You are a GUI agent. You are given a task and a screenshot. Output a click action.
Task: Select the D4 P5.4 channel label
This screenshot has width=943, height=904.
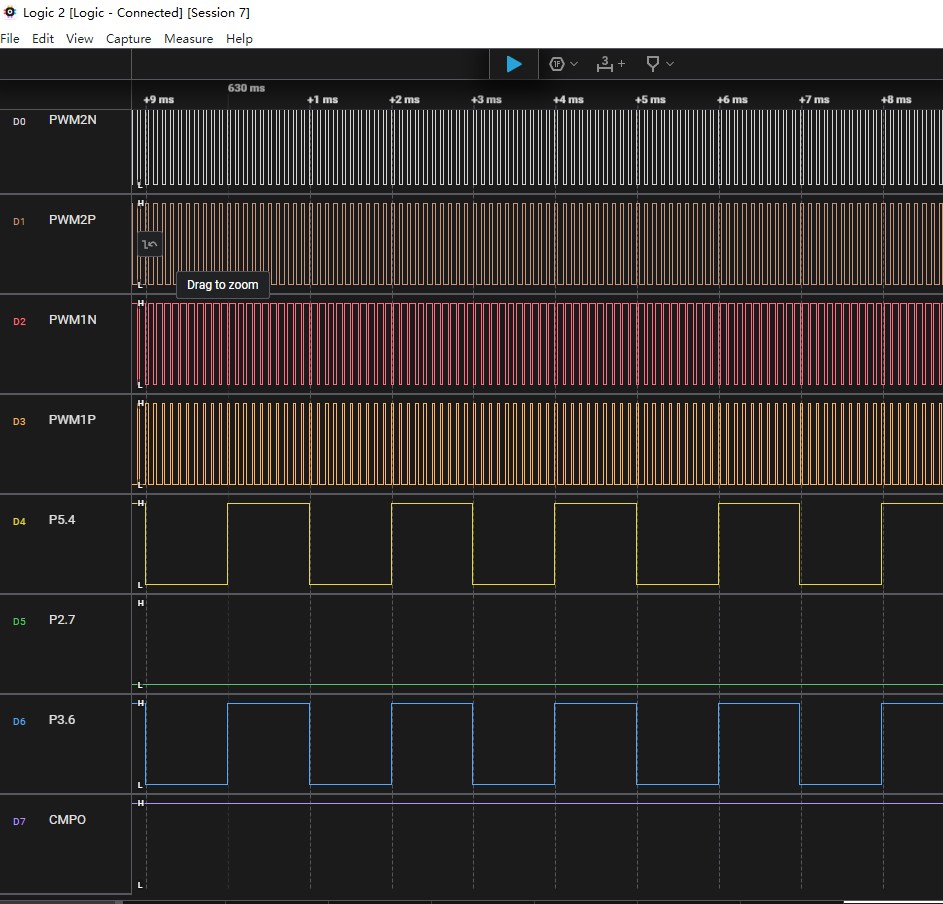pyautogui.click(x=62, y=520)
